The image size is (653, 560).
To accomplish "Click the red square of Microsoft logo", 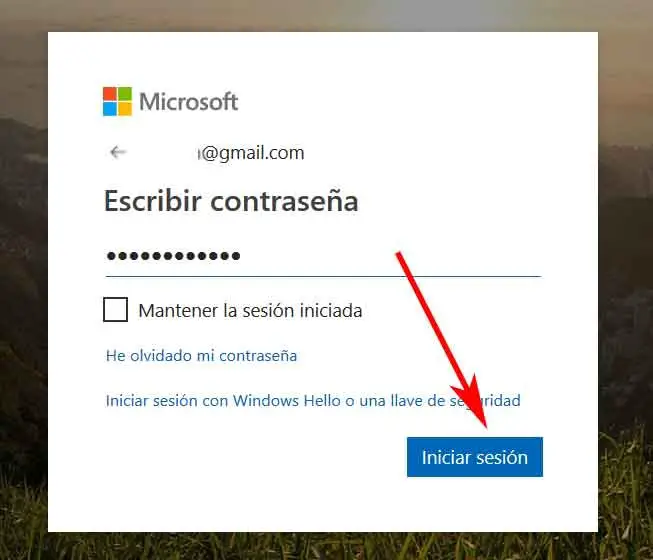I will pyautogui.click(x=110, y=94).
